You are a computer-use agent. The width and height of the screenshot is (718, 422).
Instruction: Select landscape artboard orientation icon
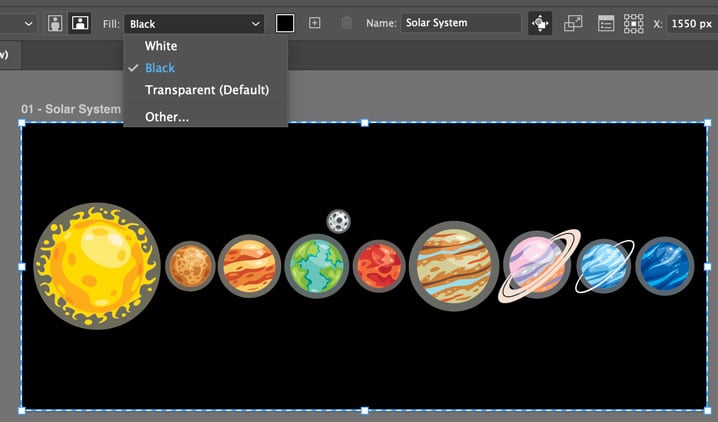77,23
